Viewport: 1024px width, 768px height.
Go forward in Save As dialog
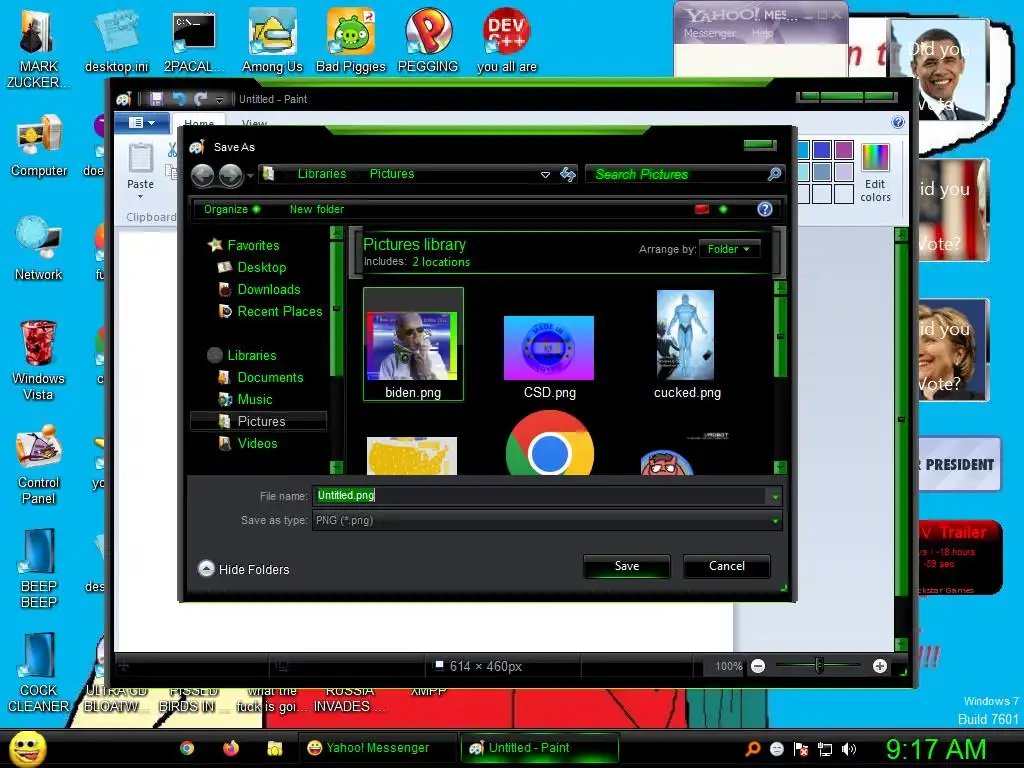click(x=231, y=175)
